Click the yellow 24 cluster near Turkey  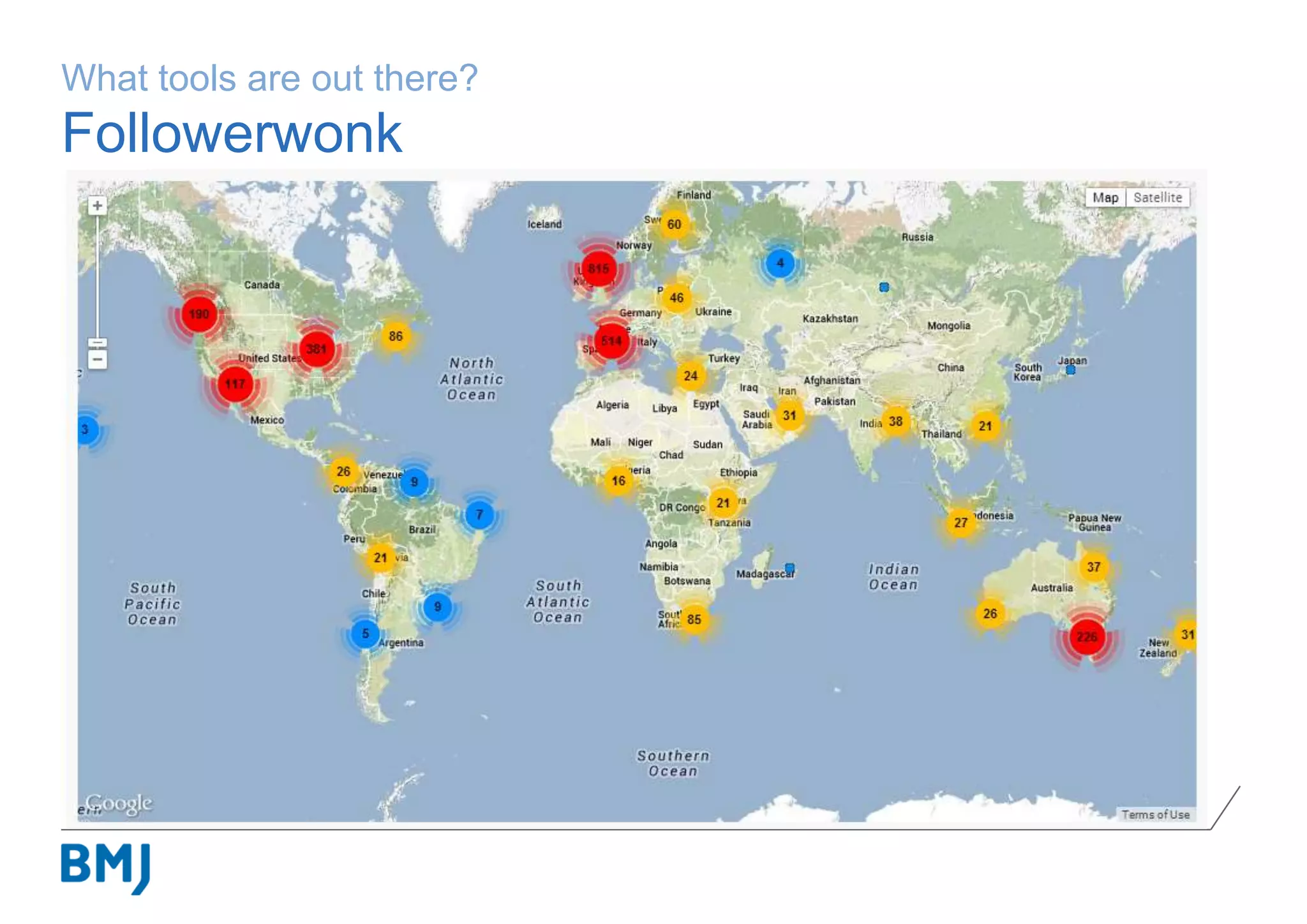[691, 376]
